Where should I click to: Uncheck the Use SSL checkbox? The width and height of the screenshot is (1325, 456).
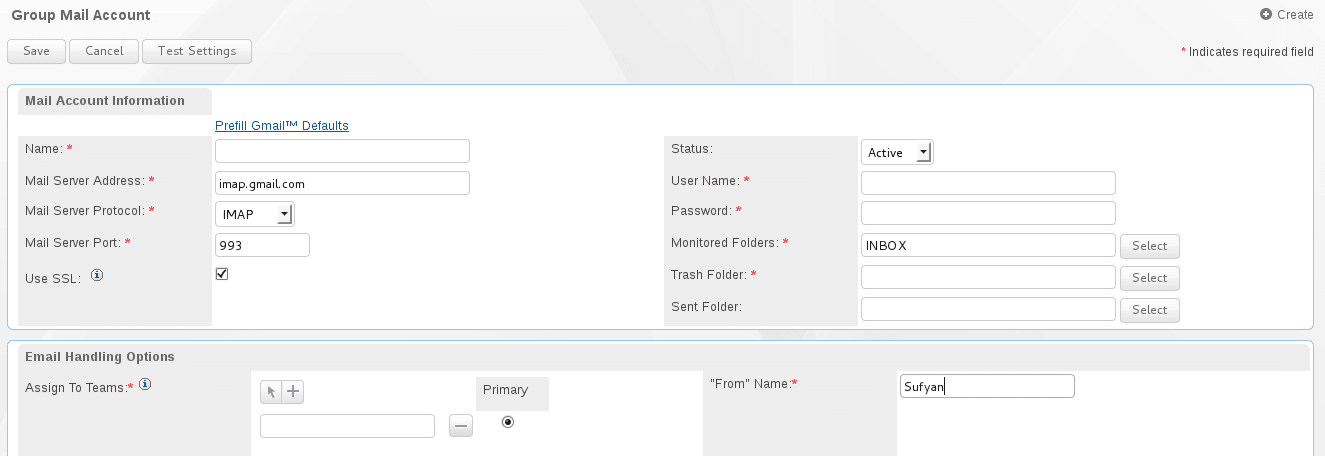coord(222,274)
